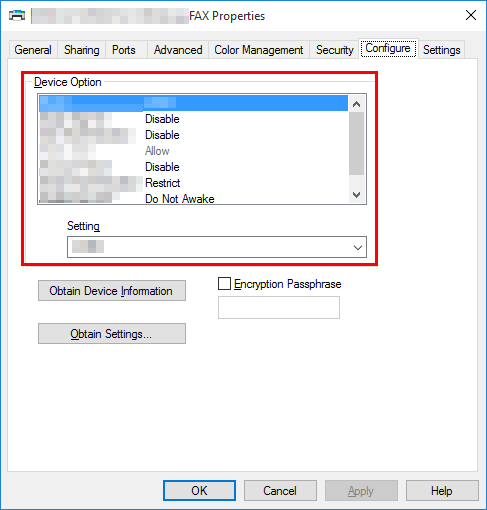Select the Do Not Awake list row

pos(193,198)
